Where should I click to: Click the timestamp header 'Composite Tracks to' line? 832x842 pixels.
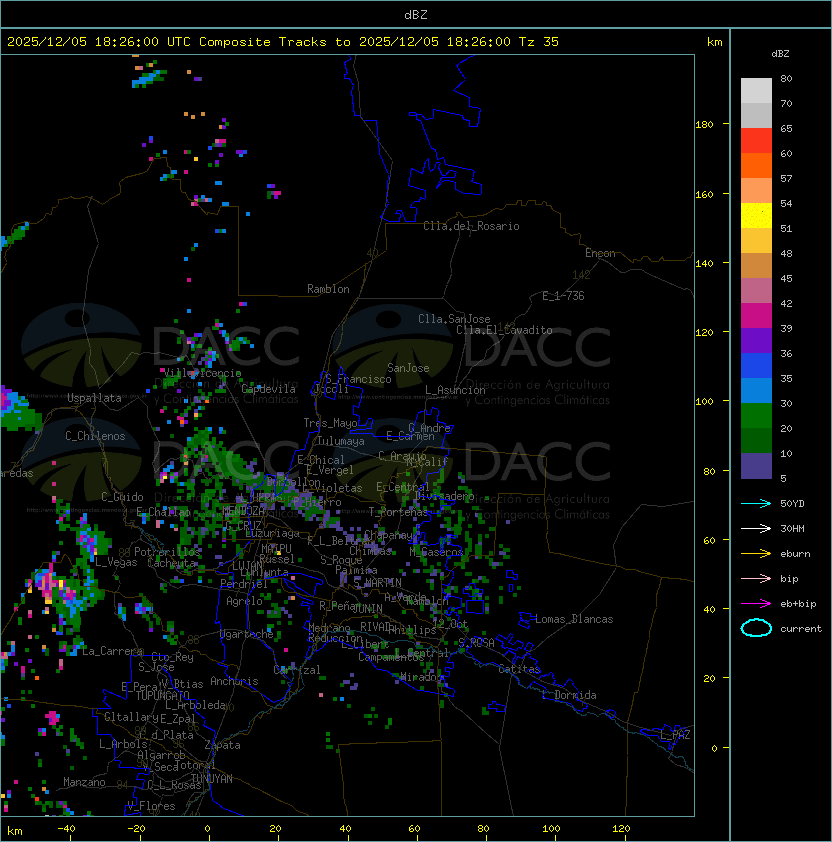283,42
